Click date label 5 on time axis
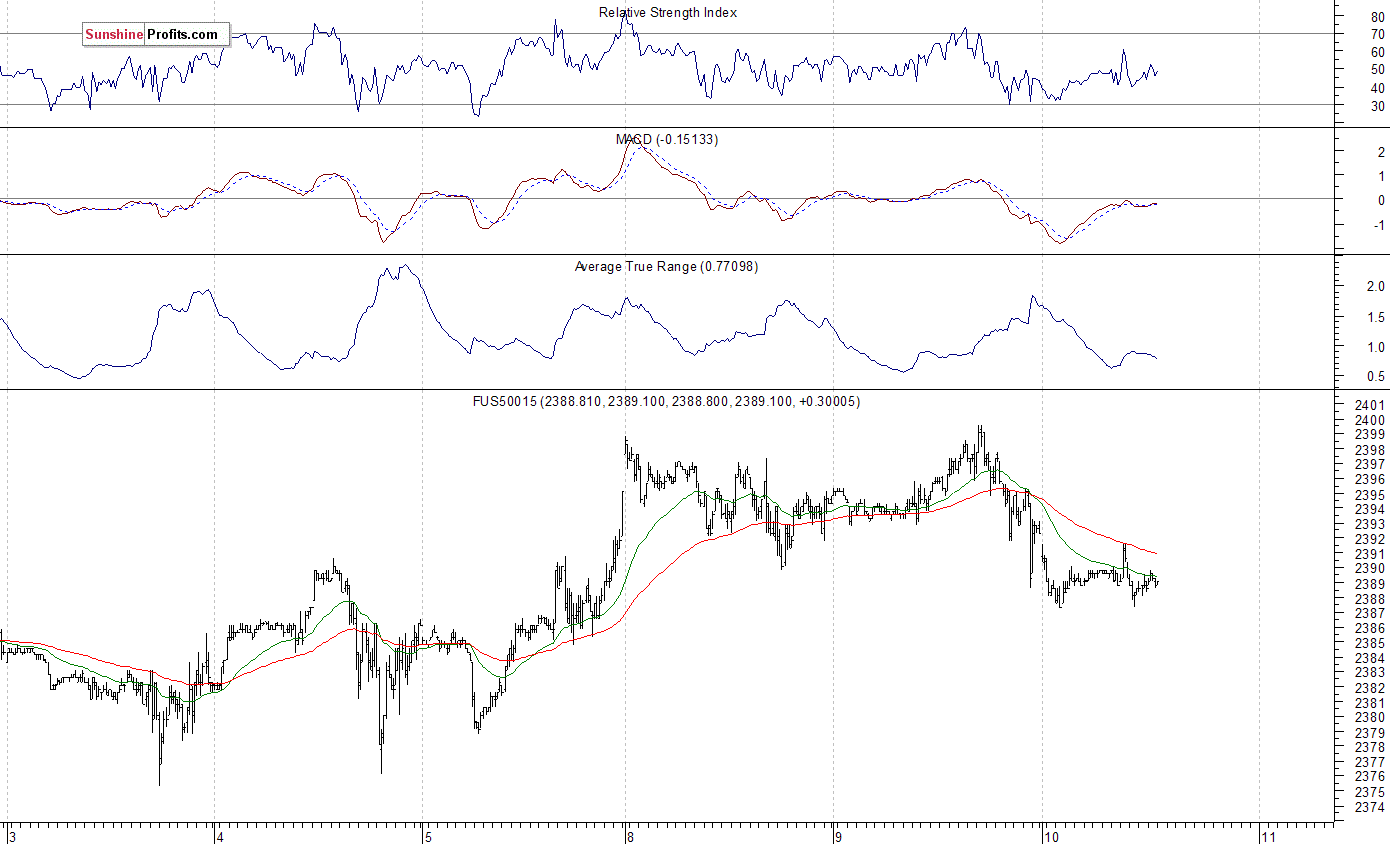 click(427, 836)
